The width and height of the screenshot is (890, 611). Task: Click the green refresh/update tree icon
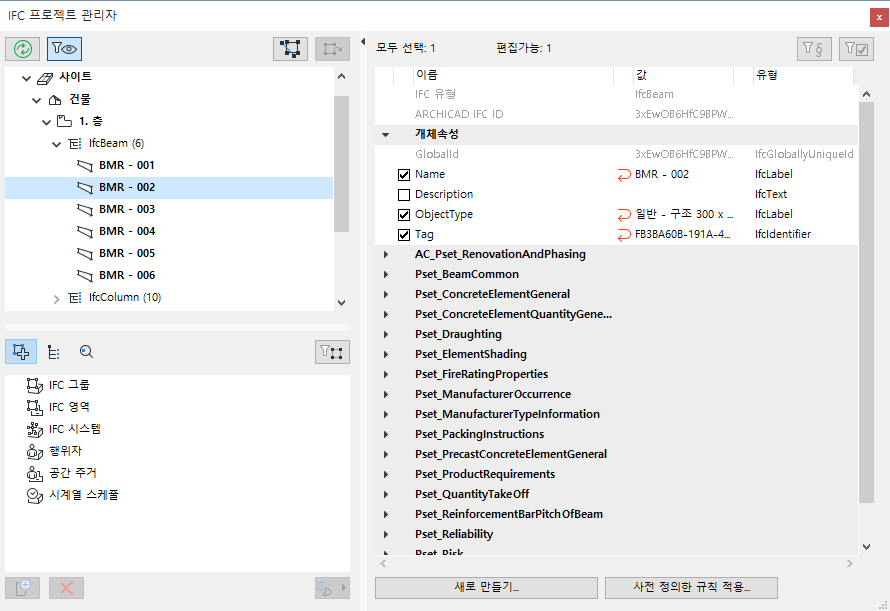point(23,49)
